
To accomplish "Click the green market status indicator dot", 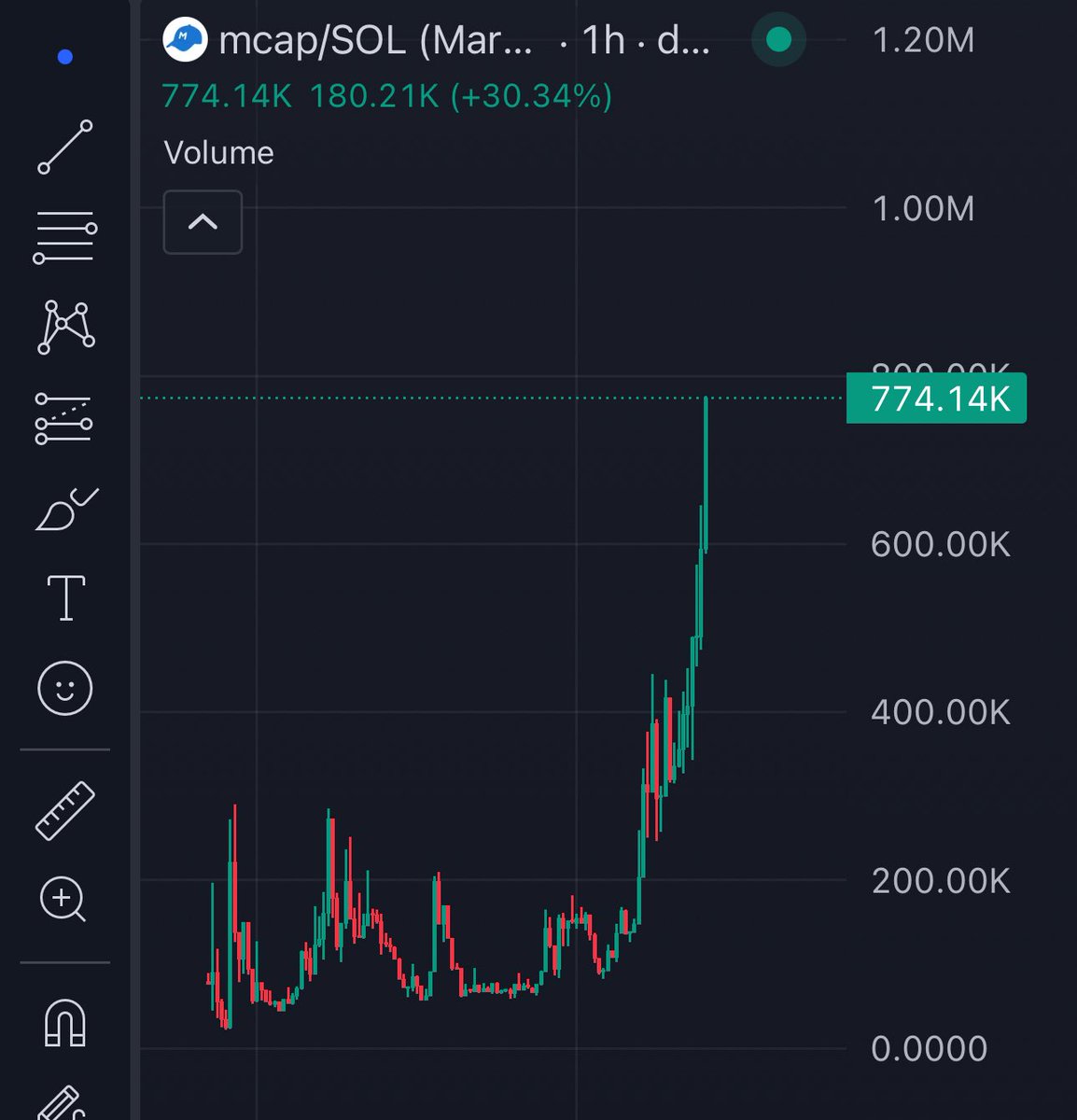I will coord(778,40).
